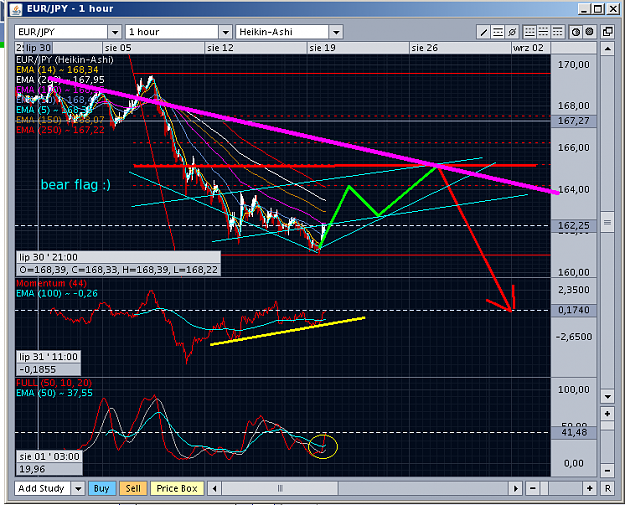
Task: Click the Price Box button
Action: pyautogui.click(x=177, y=488)
